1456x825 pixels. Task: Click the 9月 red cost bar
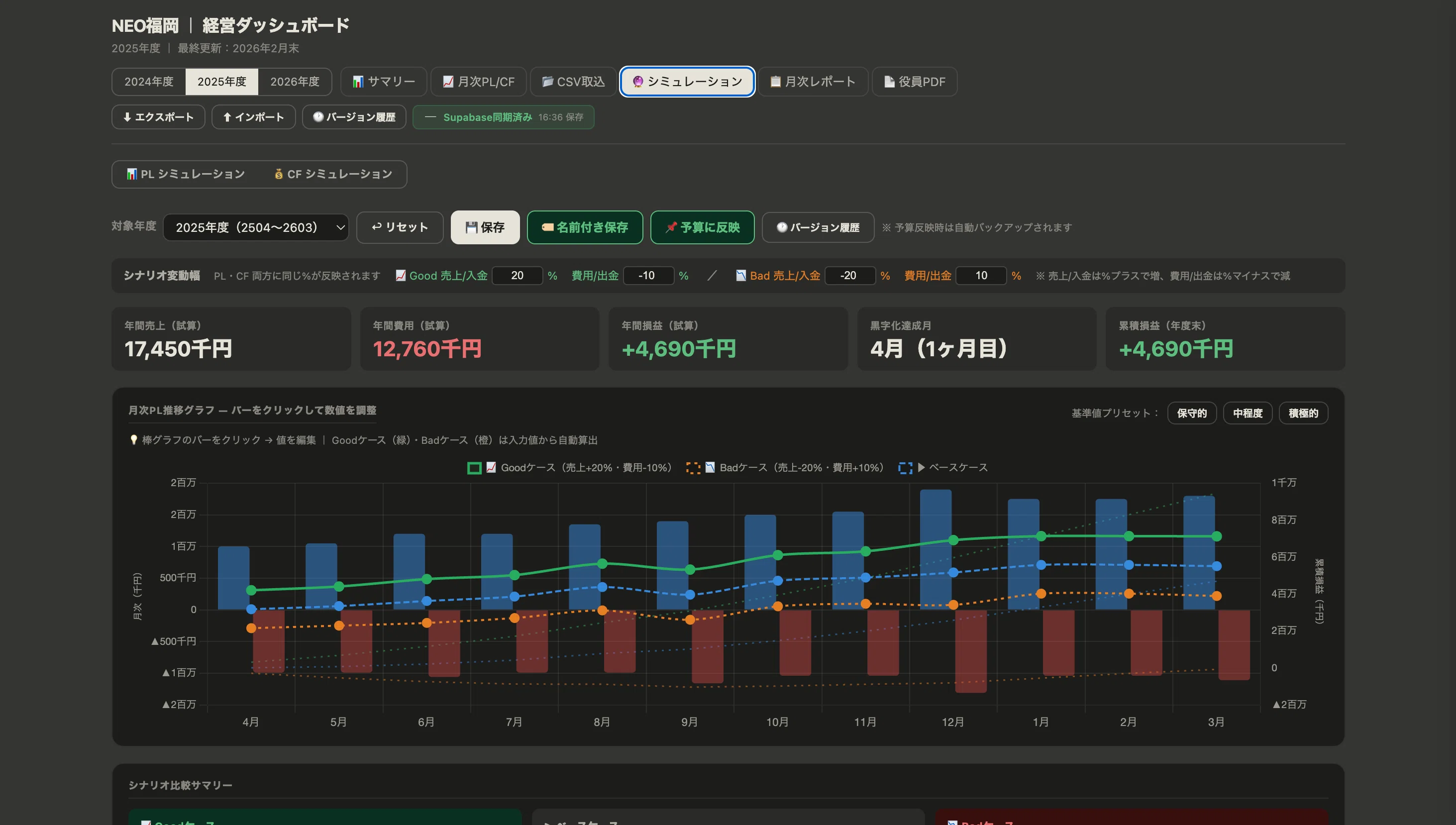click(x=708, y=646)
